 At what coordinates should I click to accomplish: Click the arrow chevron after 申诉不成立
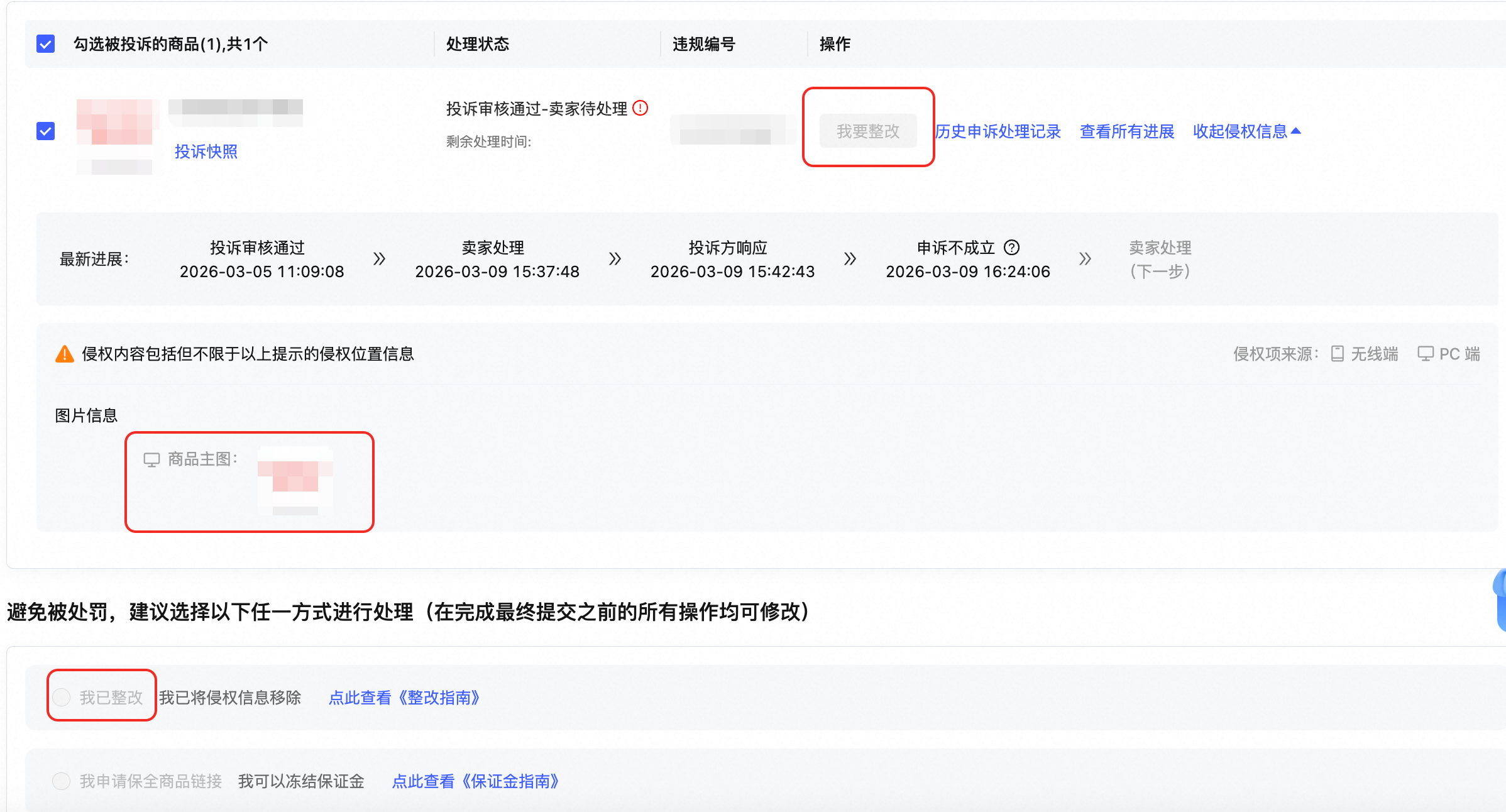coord(1085,258)
